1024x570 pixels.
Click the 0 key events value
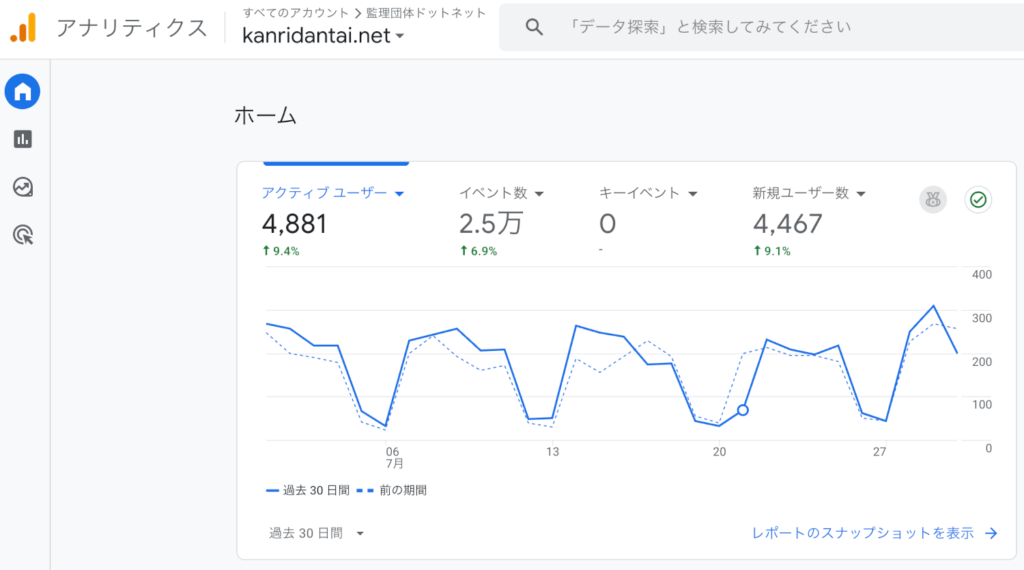(x=607, y=224)
